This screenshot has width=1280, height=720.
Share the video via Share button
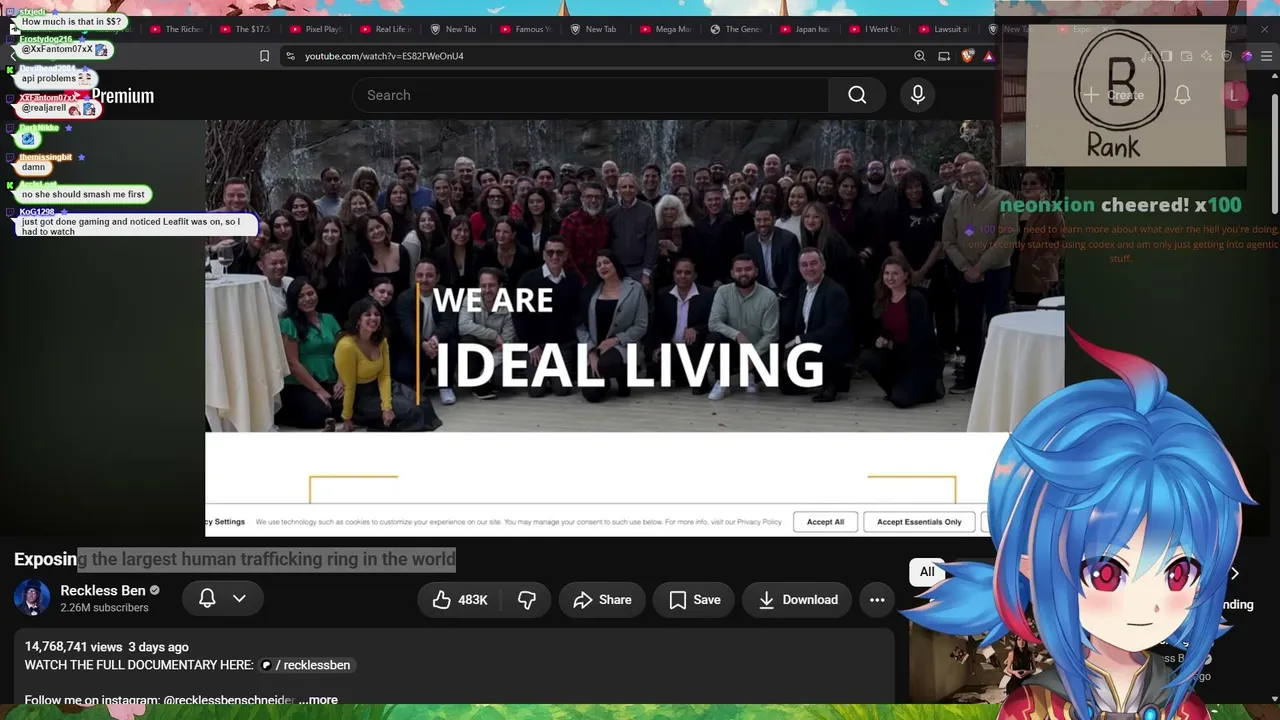pyautogui.click(x=602, y=600)
